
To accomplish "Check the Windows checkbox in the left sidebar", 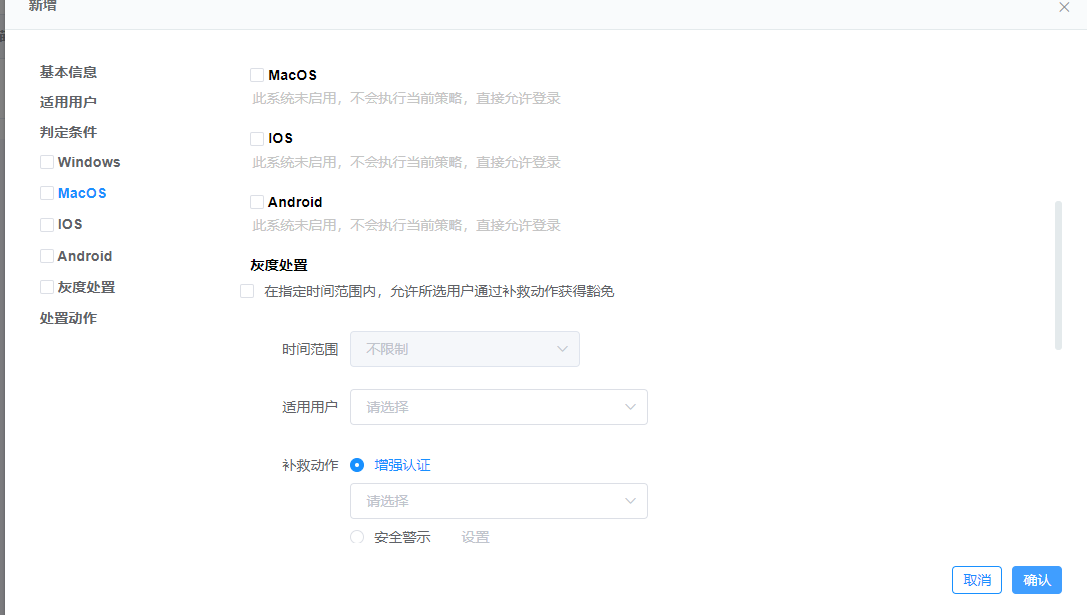I will (46, 161).
